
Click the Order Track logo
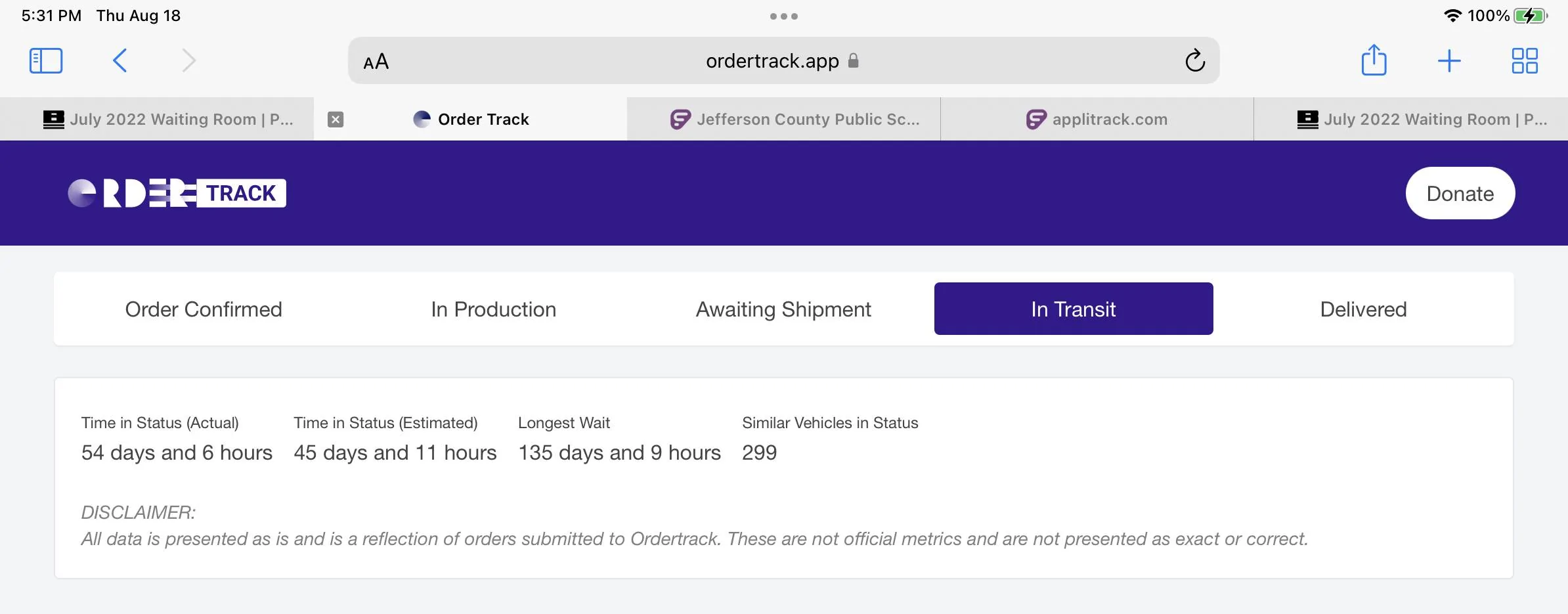177,193
